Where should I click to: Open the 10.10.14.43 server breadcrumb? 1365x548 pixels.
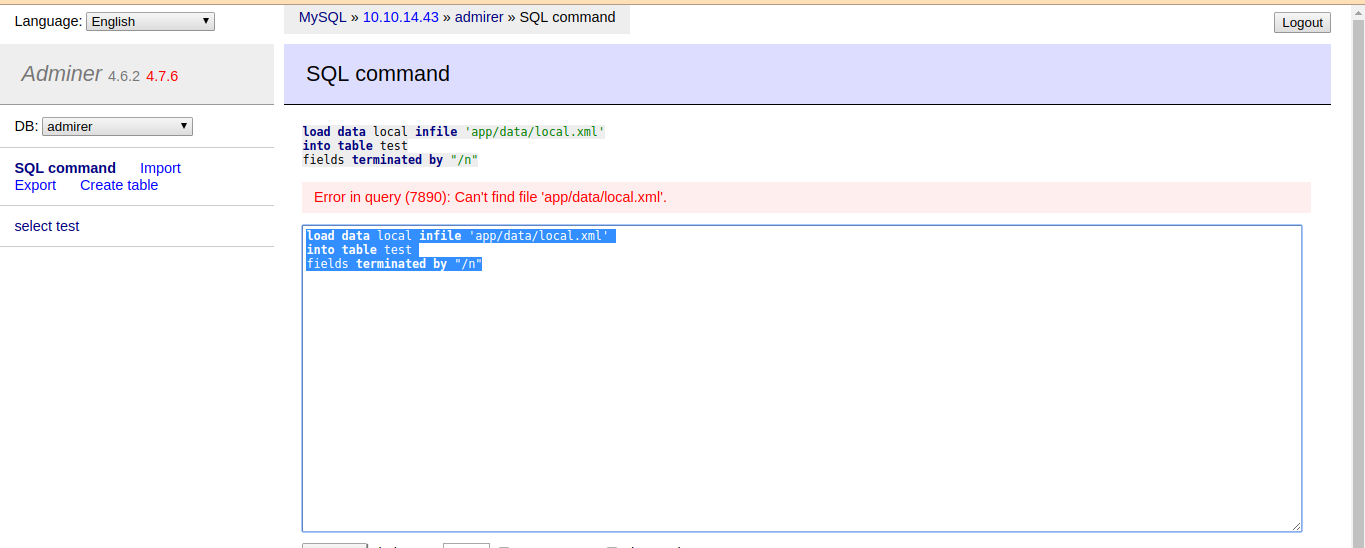(x=400, y=17)
